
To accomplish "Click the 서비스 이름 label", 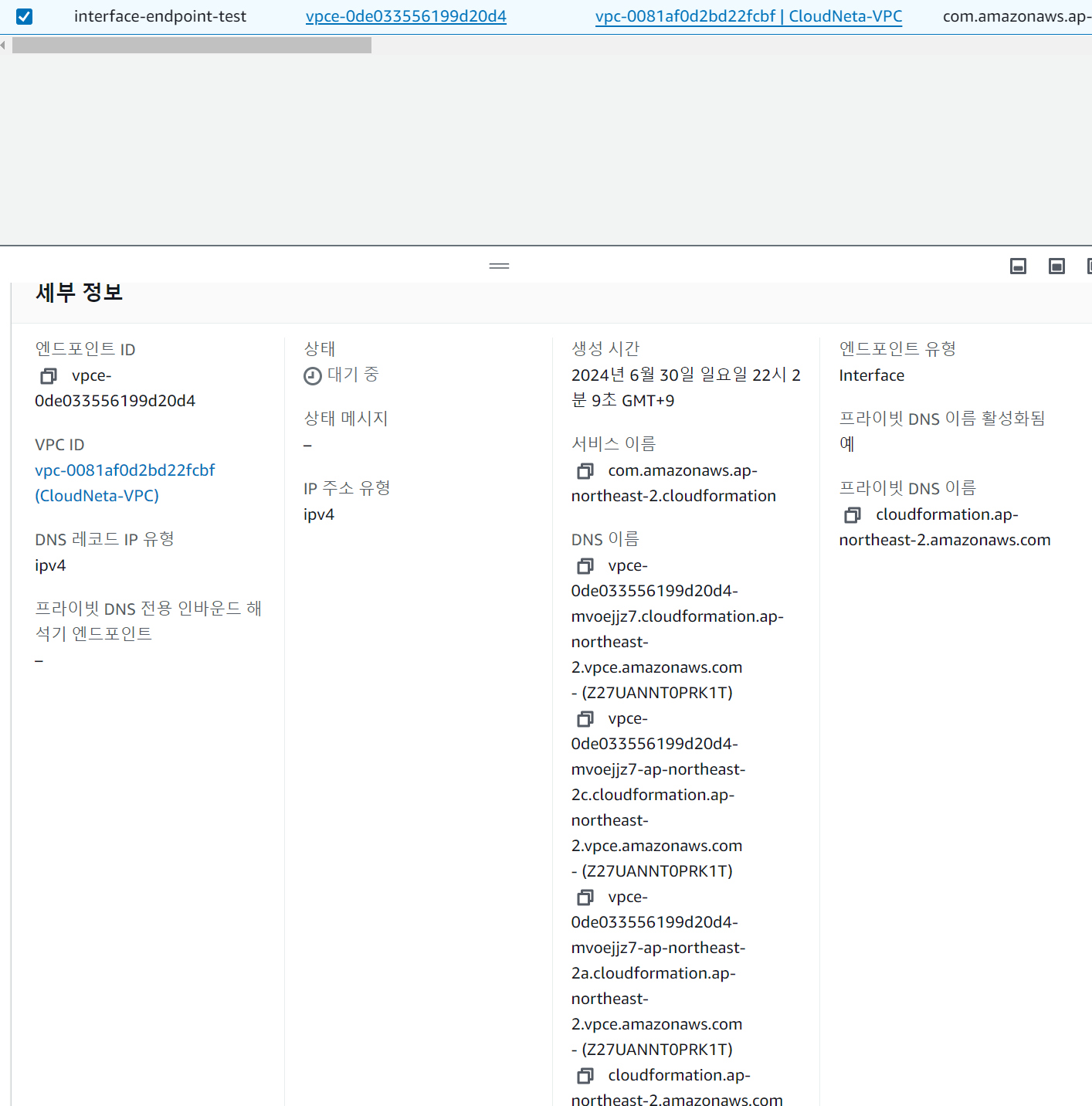I will [x=613, y=444].
